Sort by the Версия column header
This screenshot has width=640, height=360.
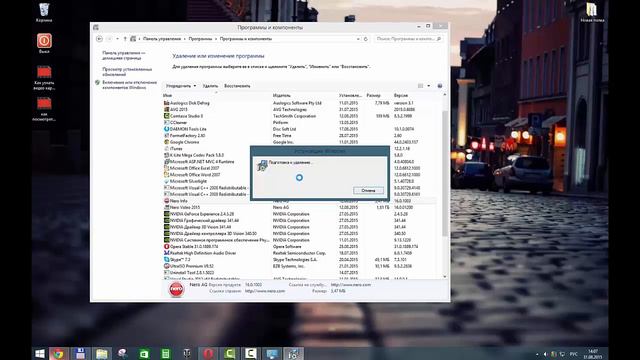coord(401,96)
